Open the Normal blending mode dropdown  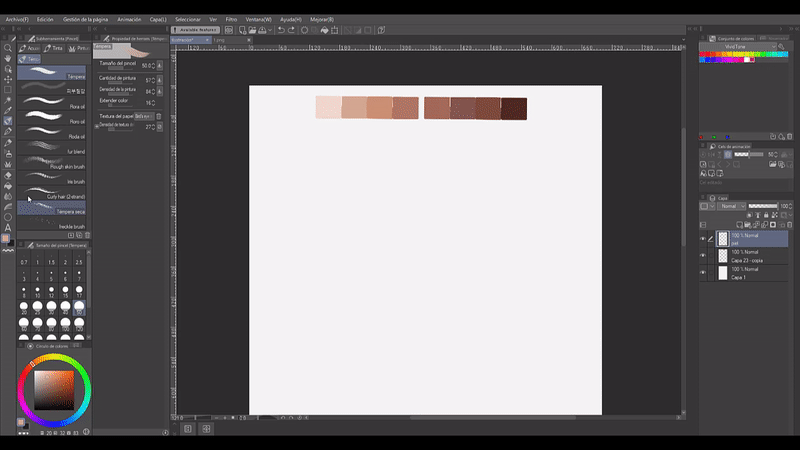[732, 206]
